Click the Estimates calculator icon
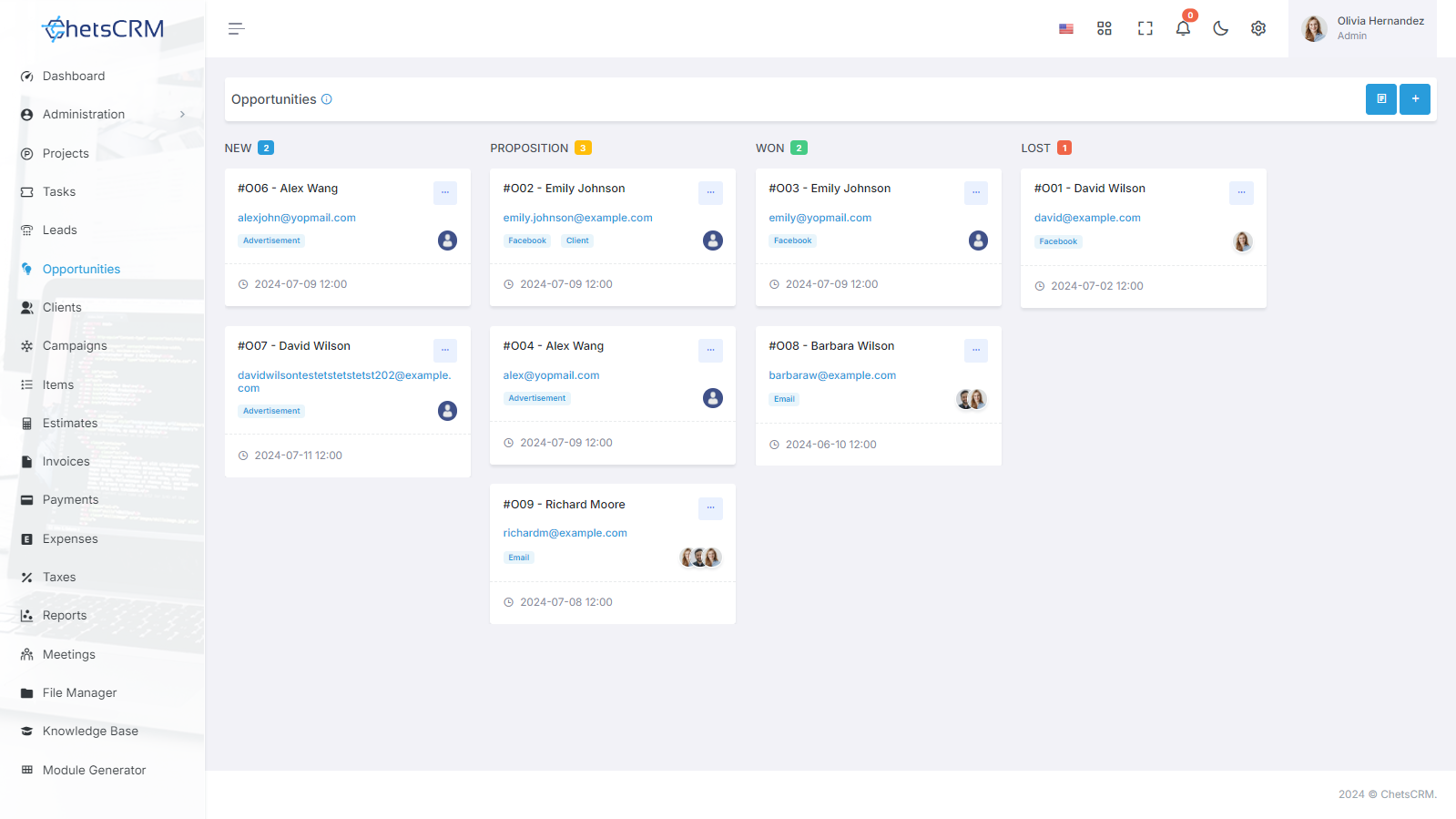This screenshot has height=819, width=1456. [x=26, y=424]
